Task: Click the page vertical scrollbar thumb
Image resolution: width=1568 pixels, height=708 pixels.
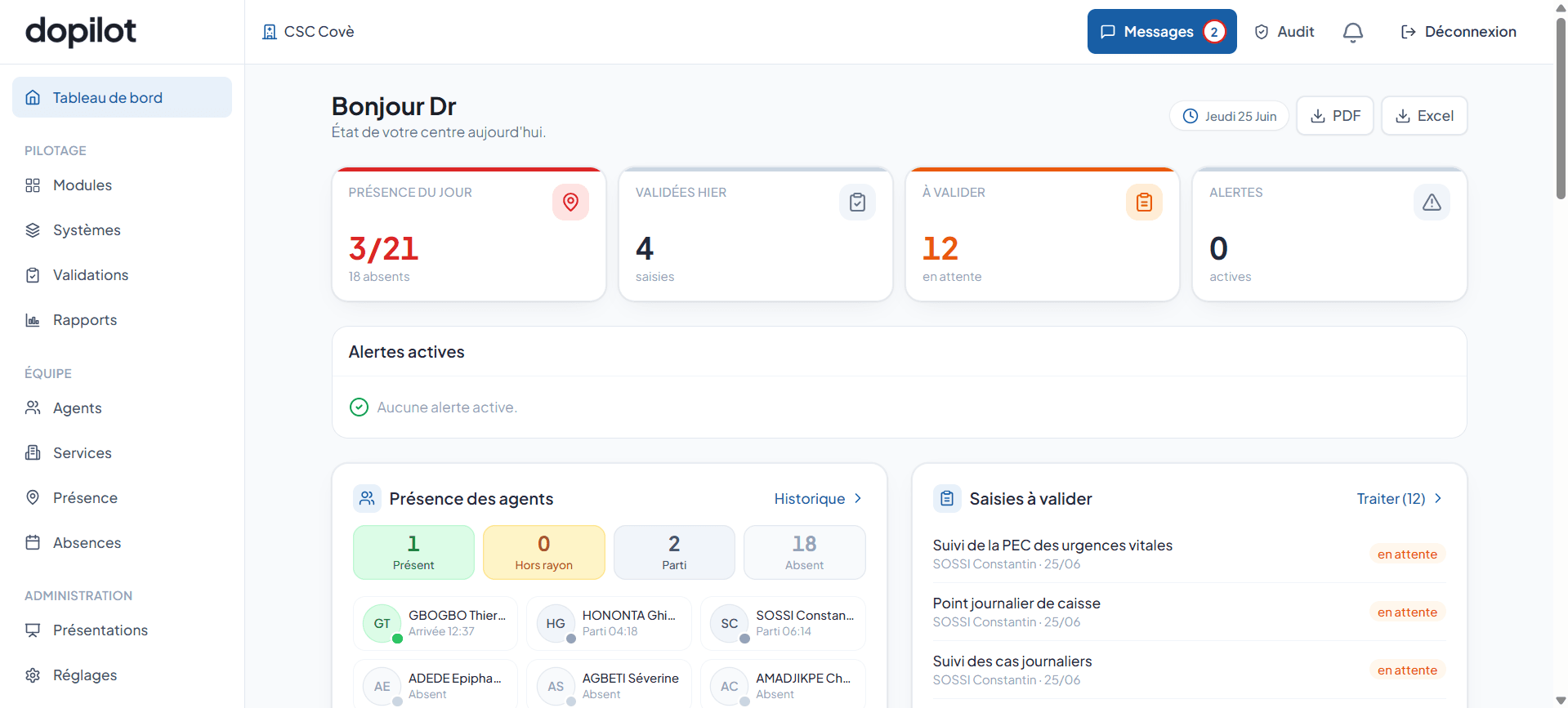Action: tap(1561, 106)
